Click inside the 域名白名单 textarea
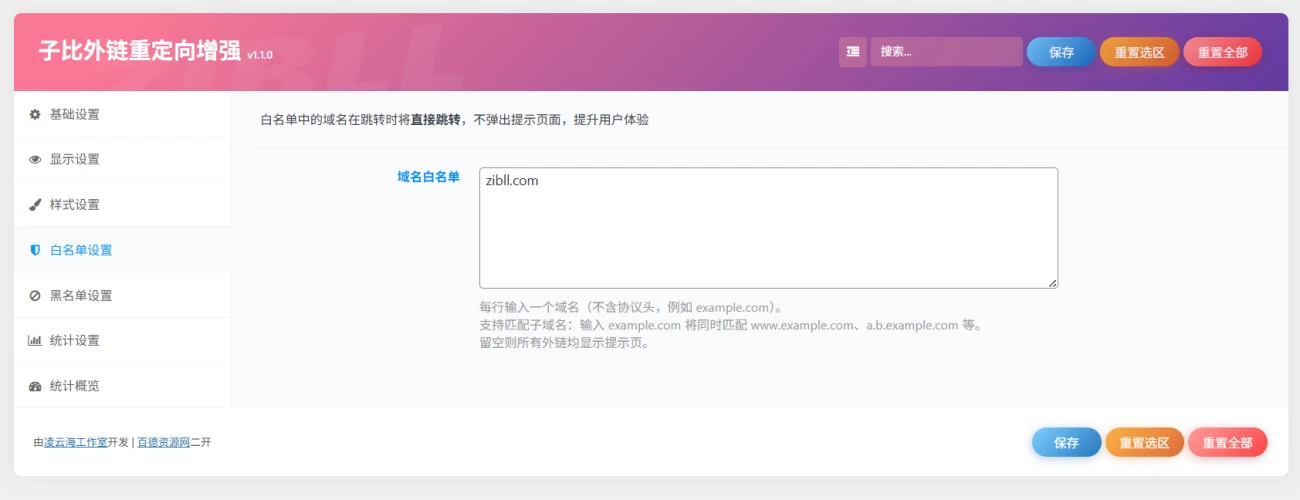1300x500 pixels. click(768, 228)
